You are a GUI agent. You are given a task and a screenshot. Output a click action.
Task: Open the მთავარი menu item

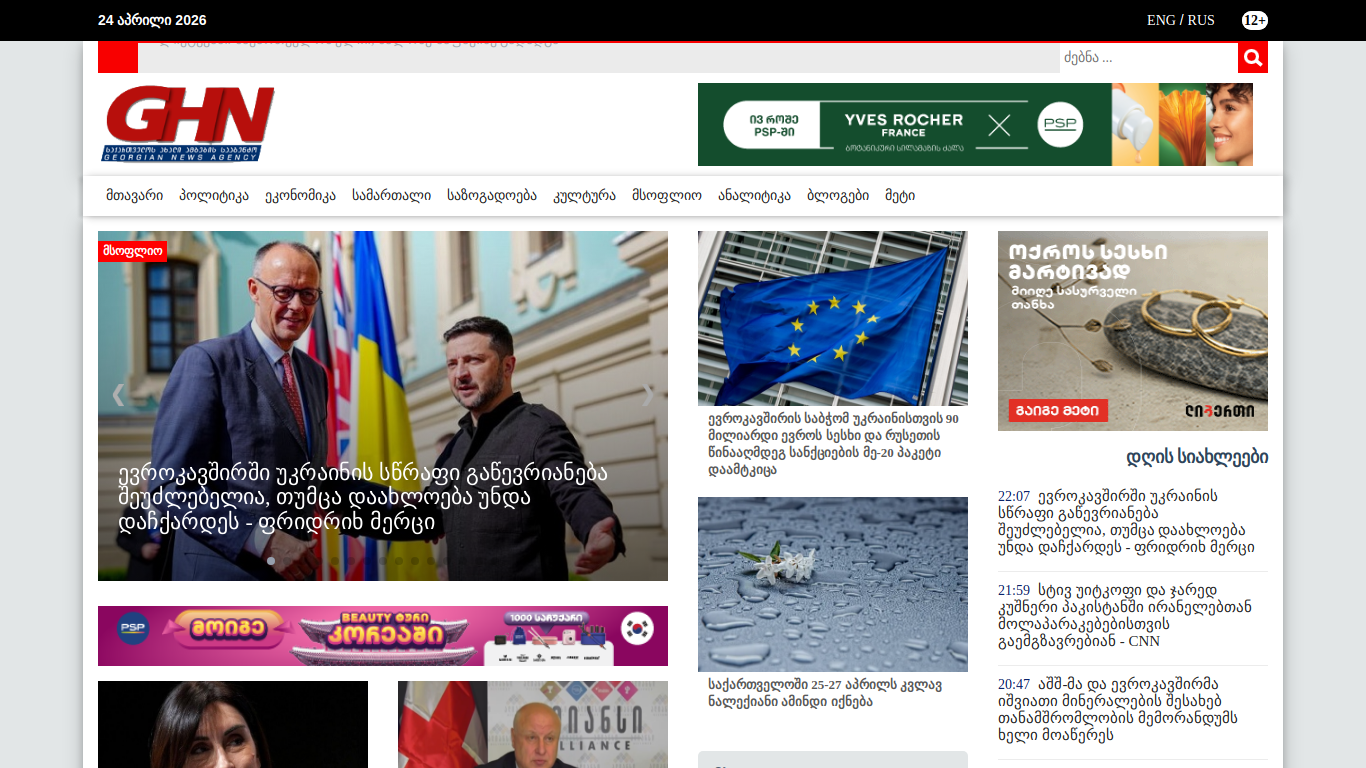tap(135, 196)
